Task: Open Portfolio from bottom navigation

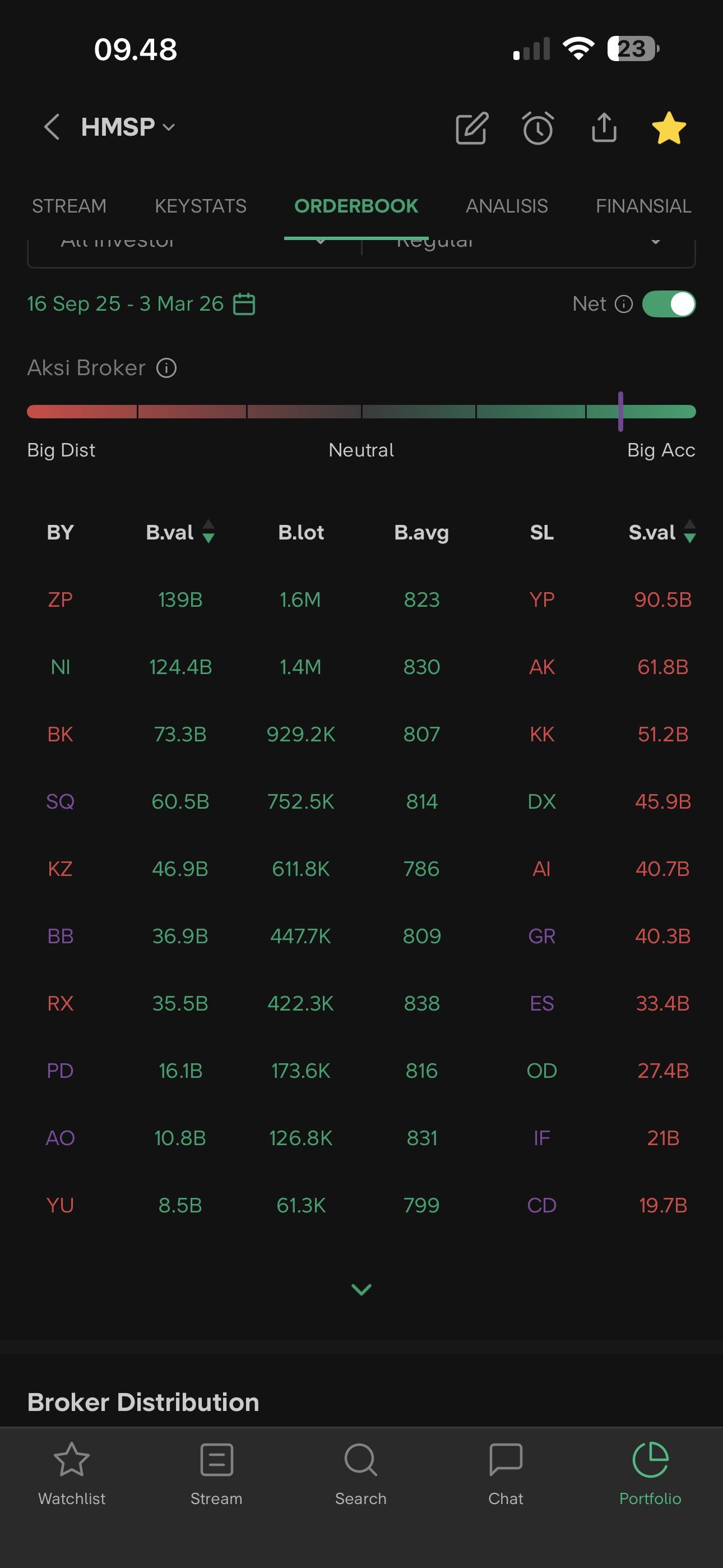Action: tap(650, 1472)
